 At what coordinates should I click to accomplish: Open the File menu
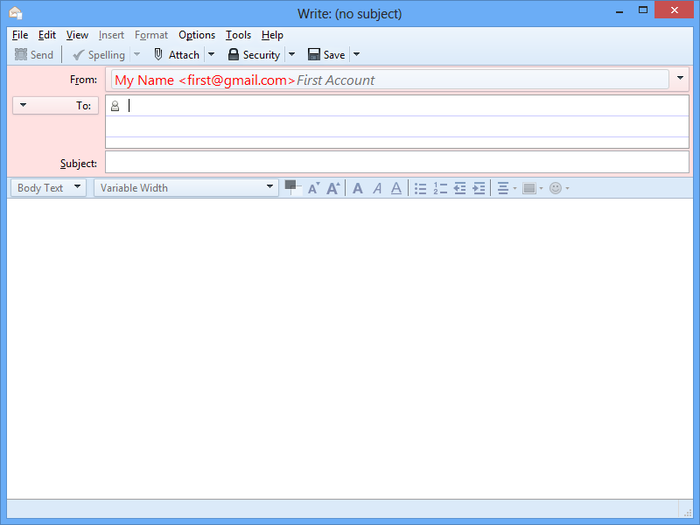point(20,35)
